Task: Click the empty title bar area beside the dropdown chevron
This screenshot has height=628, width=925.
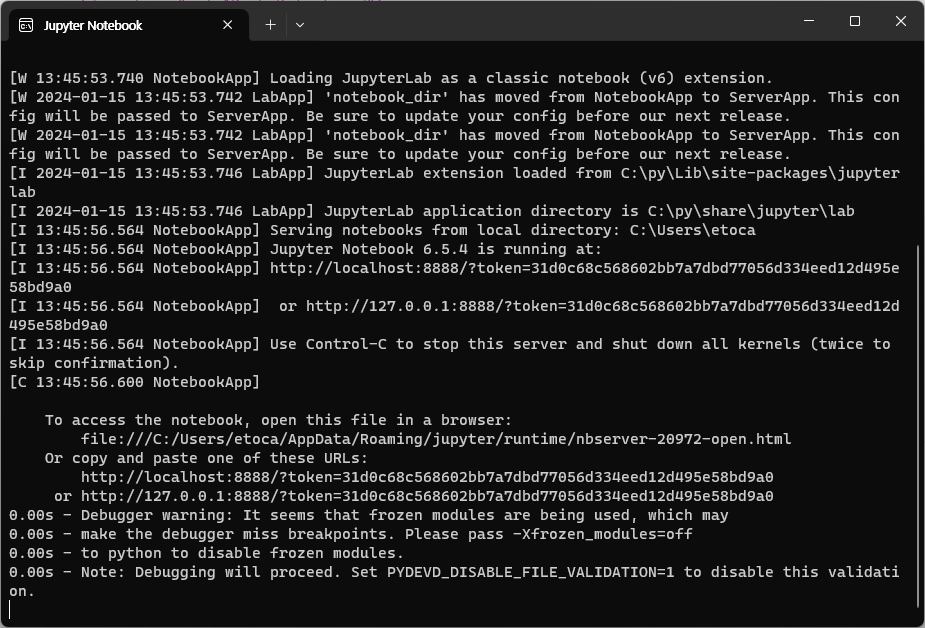Action: [549, 24]
